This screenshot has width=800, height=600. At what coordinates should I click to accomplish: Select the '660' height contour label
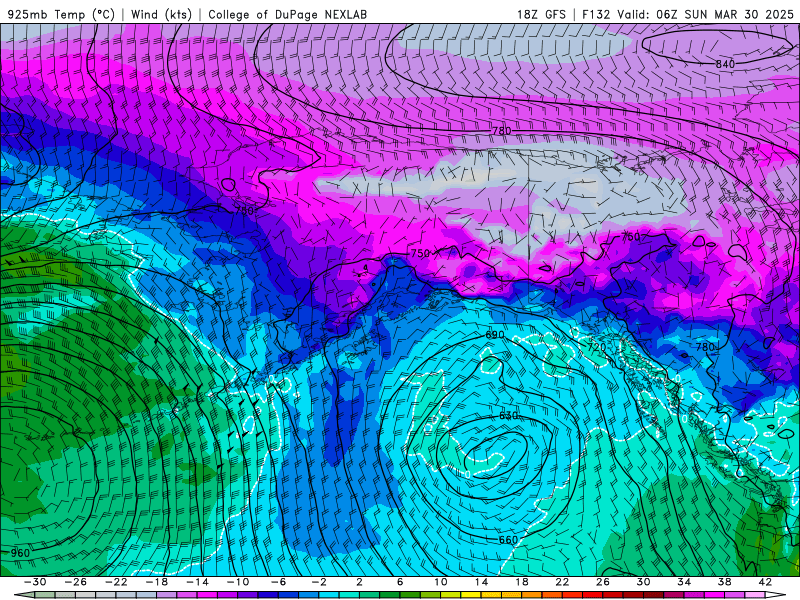(508, 540)
